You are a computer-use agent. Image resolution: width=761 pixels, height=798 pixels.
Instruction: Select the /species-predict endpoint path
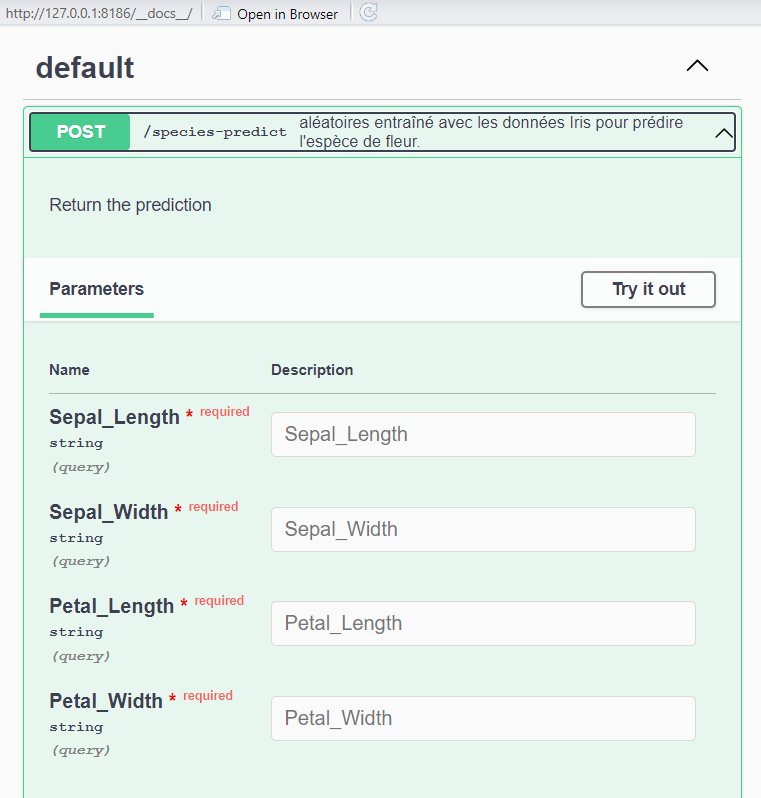[214, 132]
